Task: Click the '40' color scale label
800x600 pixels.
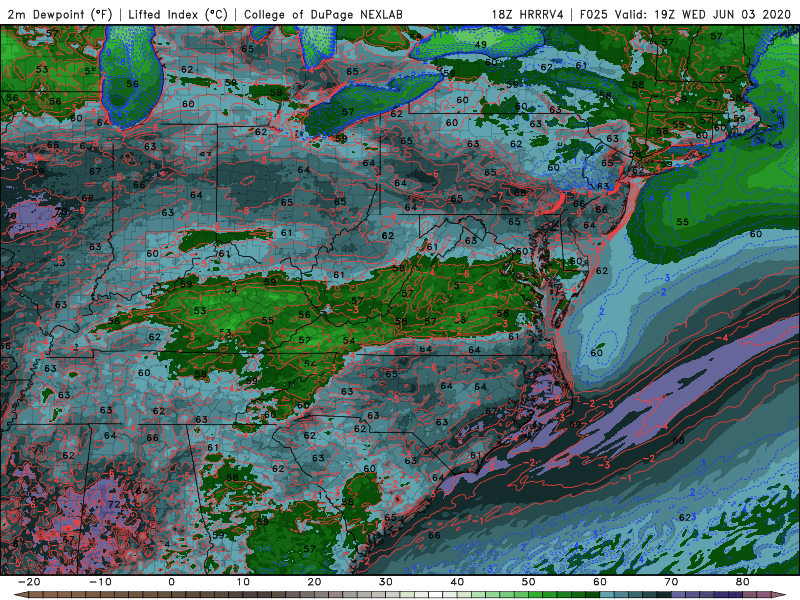Action: click(457, 582)
